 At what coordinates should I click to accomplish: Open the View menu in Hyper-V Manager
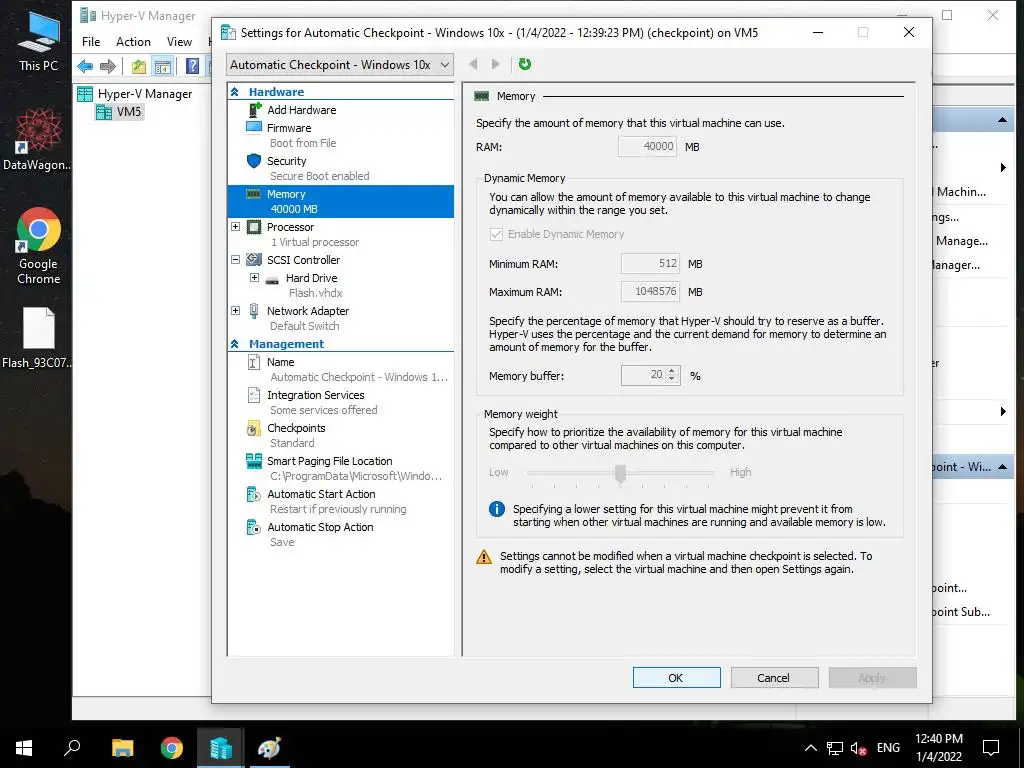pyautogui.click(x=179, y=42)
